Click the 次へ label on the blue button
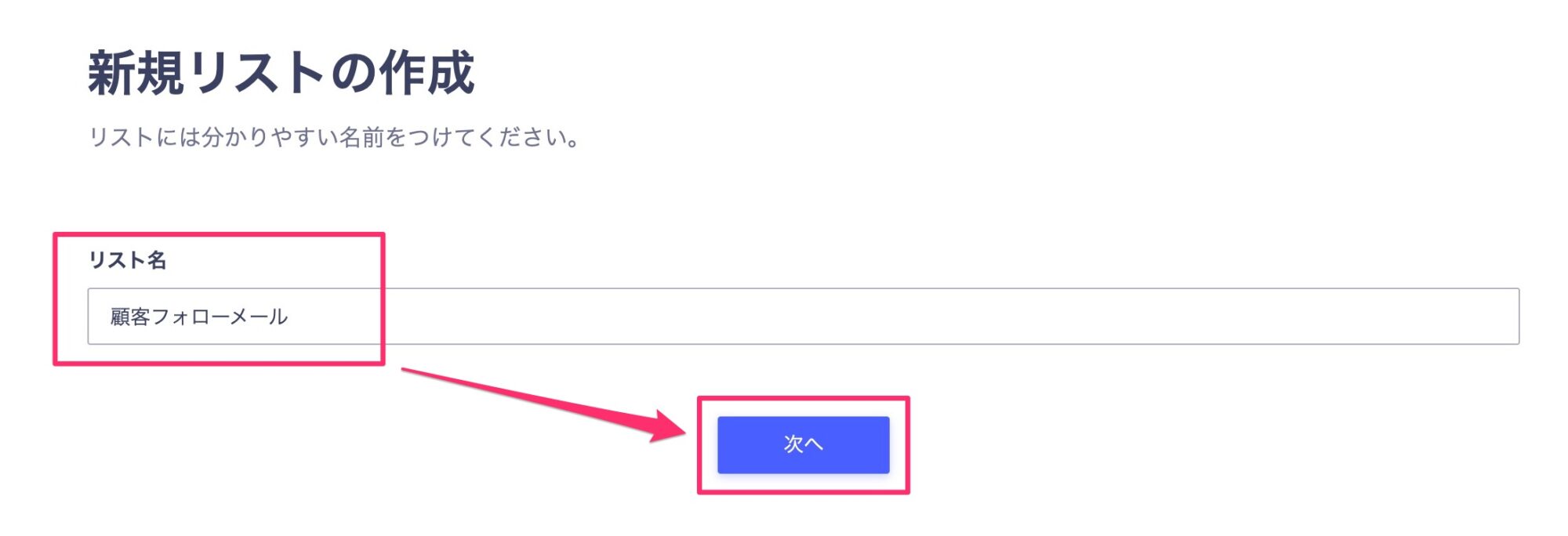This screenshot has width=1568, height=536. pyautogui.click(x=803, y=444)
